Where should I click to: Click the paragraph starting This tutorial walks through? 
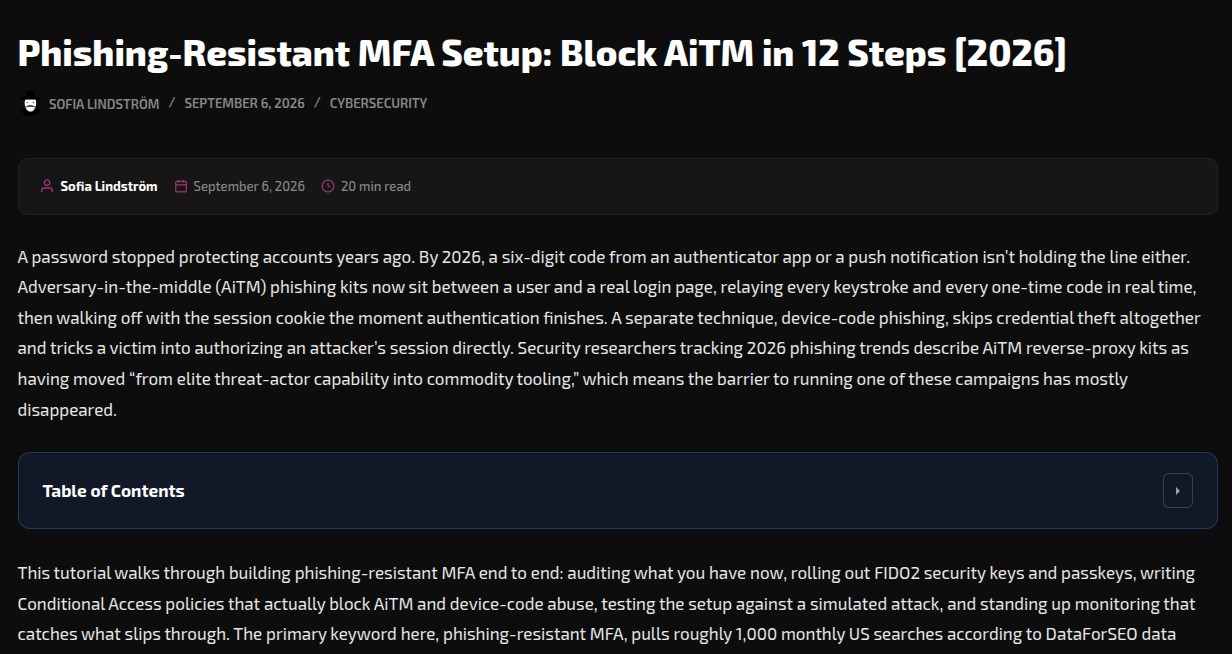tap(607, 603)
